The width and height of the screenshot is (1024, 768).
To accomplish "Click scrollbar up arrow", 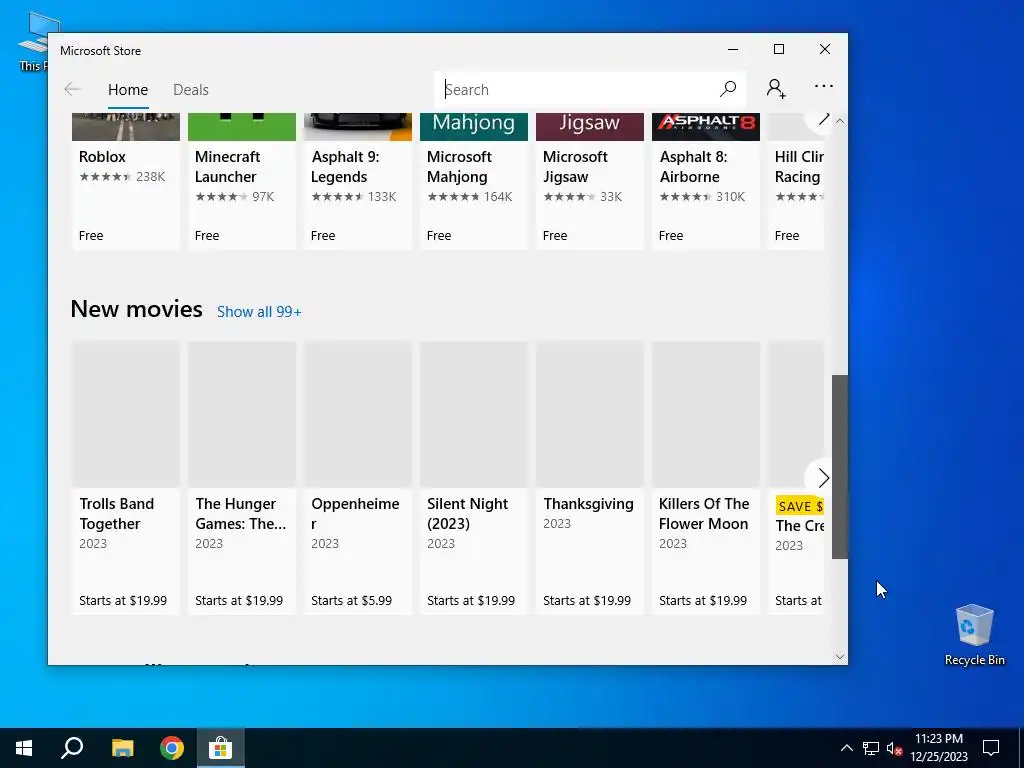I will [840, 121].
